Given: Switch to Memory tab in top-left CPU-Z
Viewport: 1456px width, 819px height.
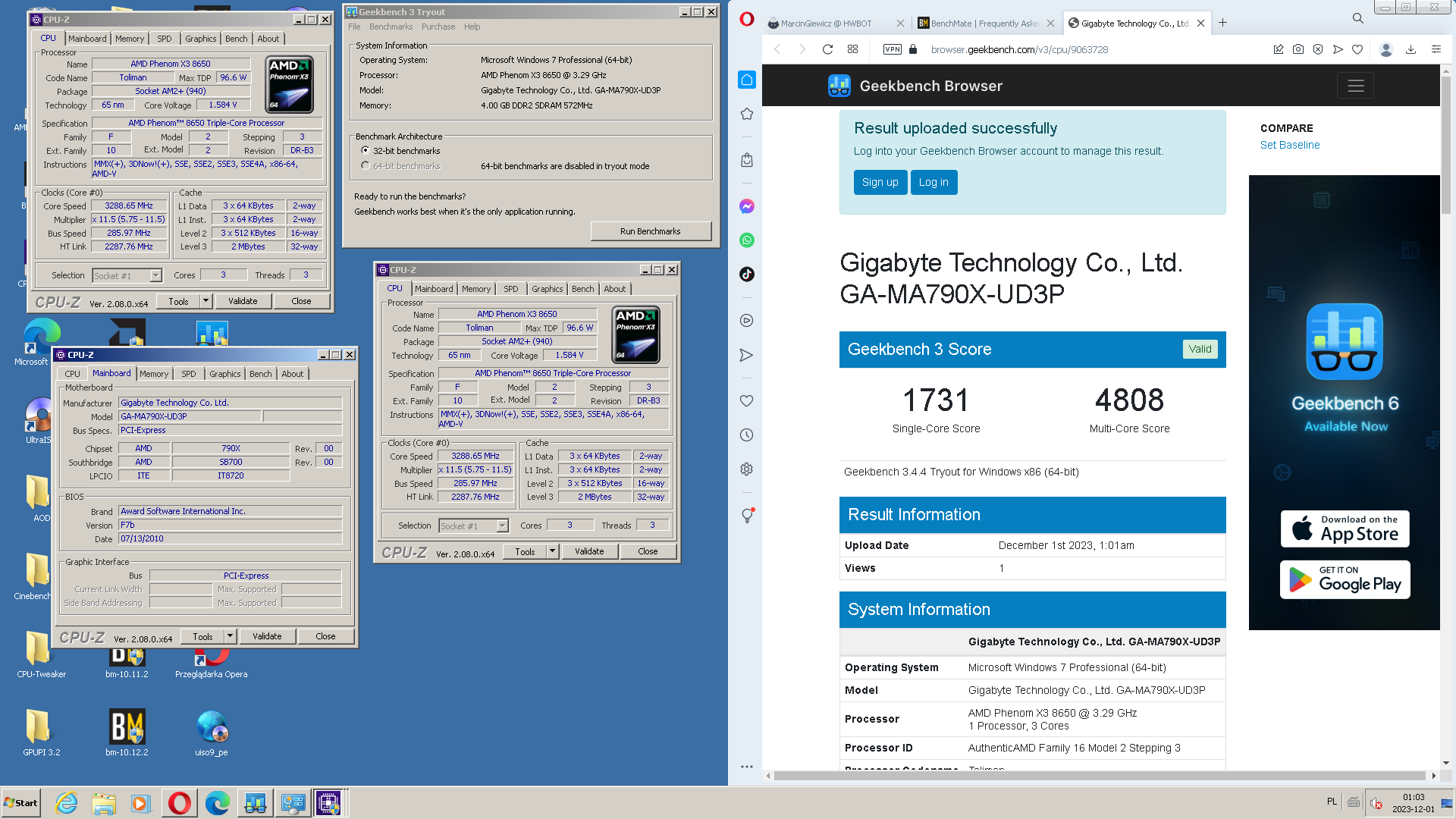Looking at the screenshot, I should pyautogui.click(x=130, y=39).
